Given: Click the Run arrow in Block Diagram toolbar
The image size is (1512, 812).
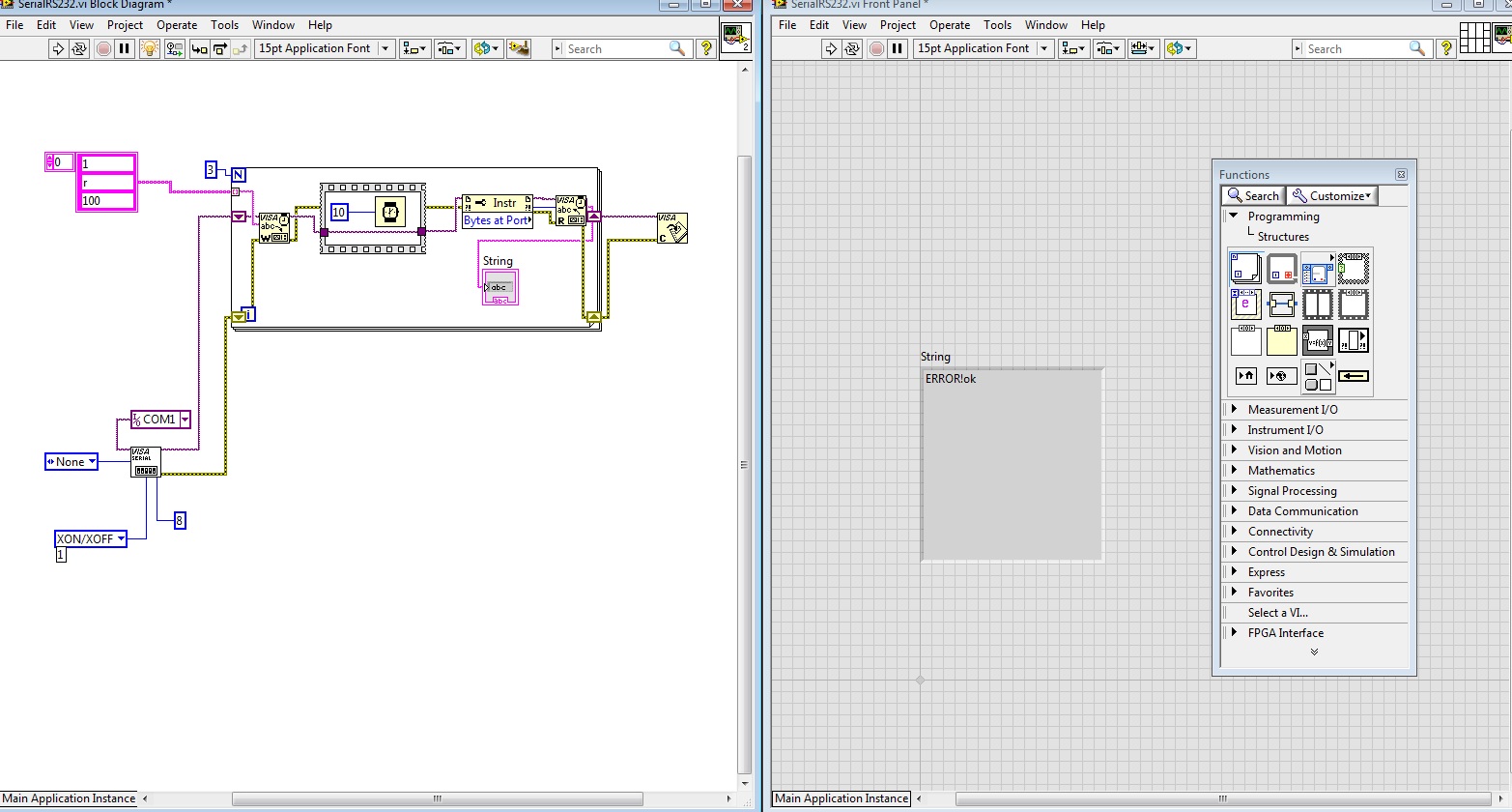Looking at the screenshot, I should tap(58, 48).
